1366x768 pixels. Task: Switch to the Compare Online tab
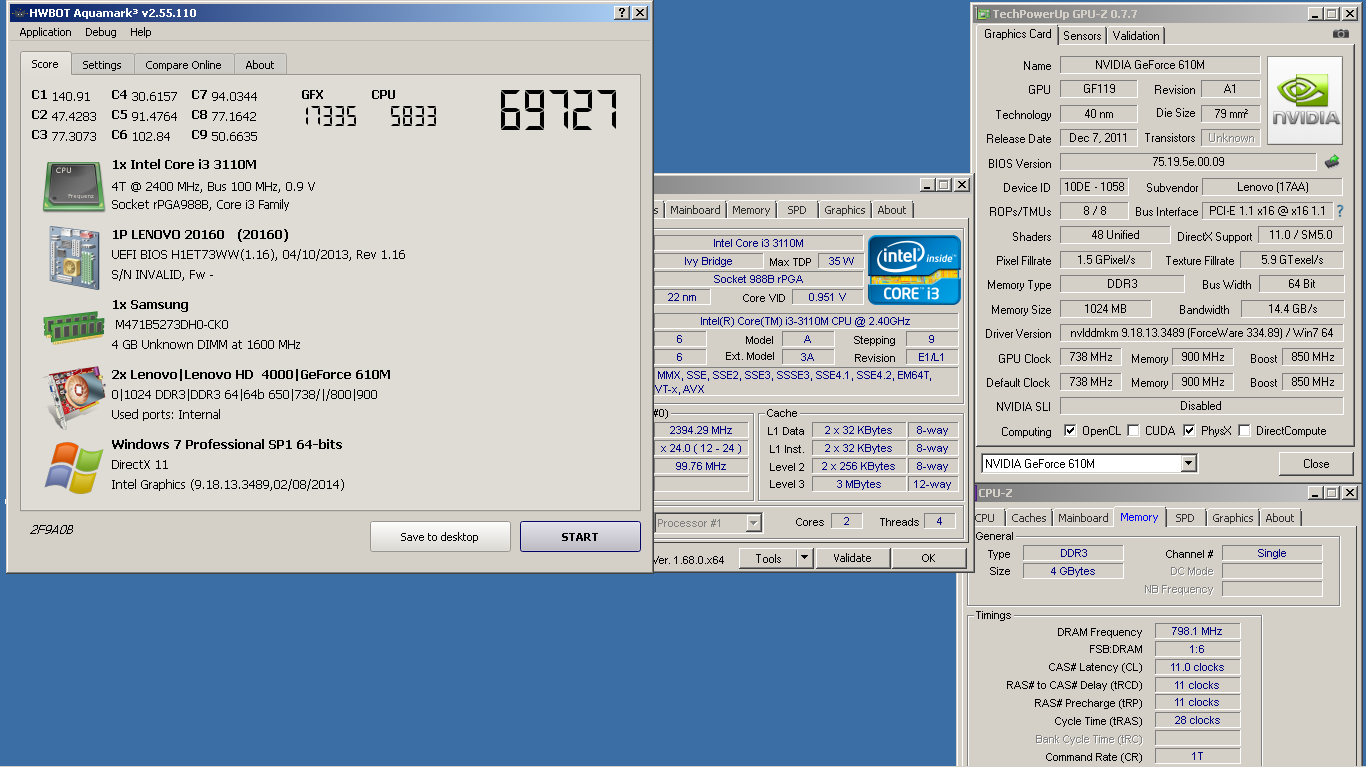click(183, 65)
